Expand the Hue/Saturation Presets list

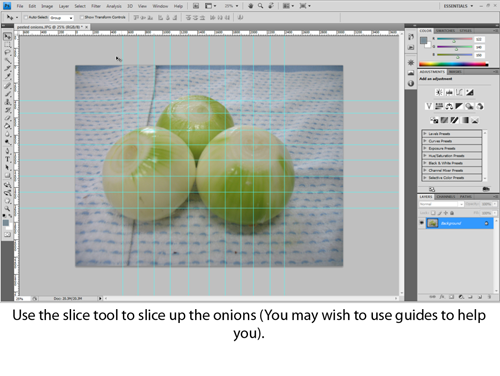452,156
